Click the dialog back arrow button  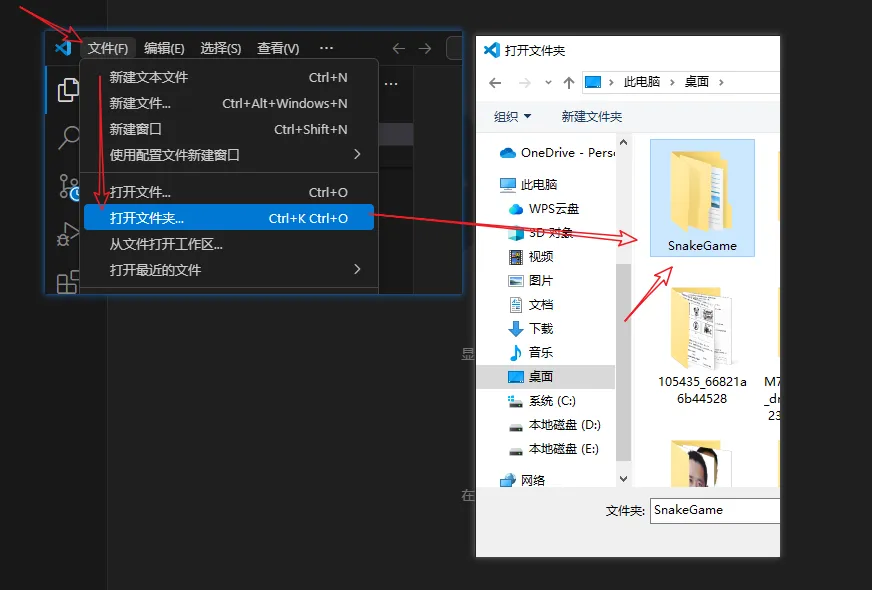(495, 83)
